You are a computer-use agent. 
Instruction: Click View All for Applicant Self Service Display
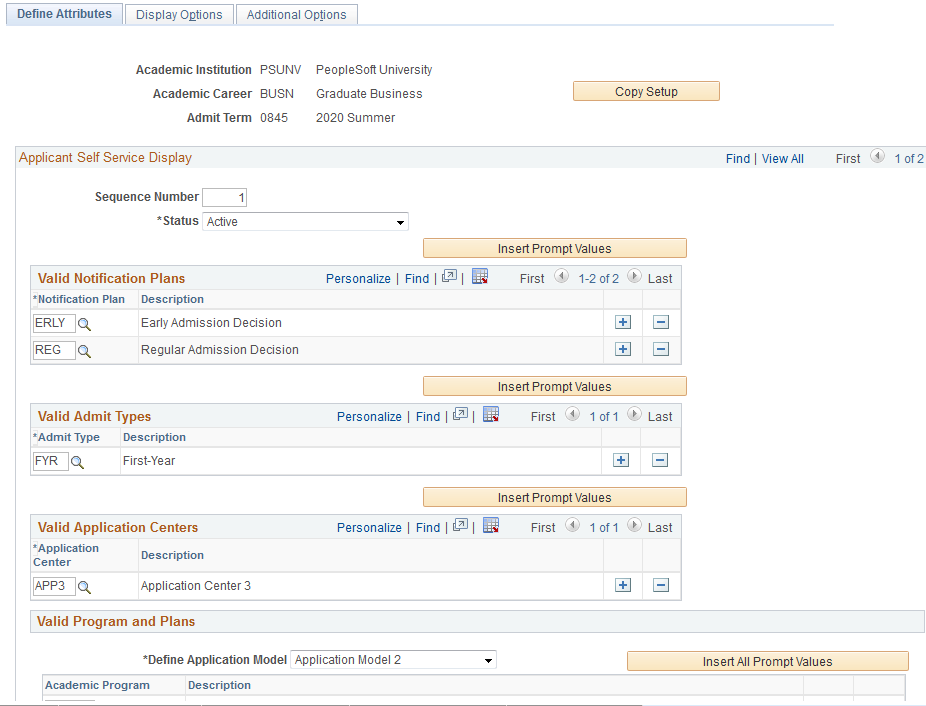[x=782, y=158]
